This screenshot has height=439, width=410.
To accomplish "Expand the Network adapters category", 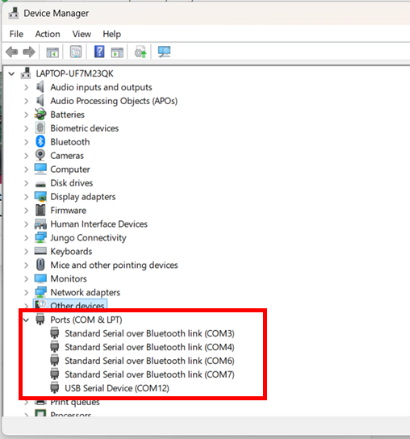I will click(26, 293).
